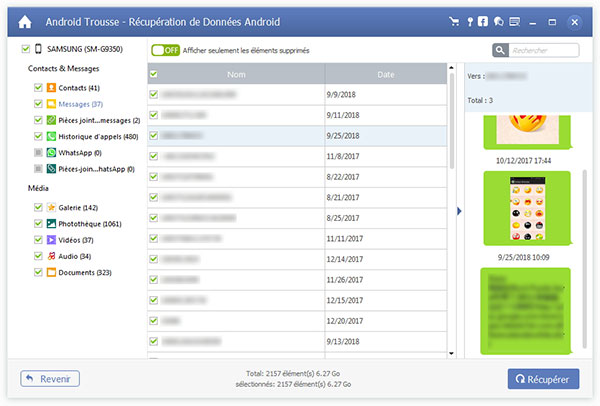Open the feedback menu icon

pos(513,21)
